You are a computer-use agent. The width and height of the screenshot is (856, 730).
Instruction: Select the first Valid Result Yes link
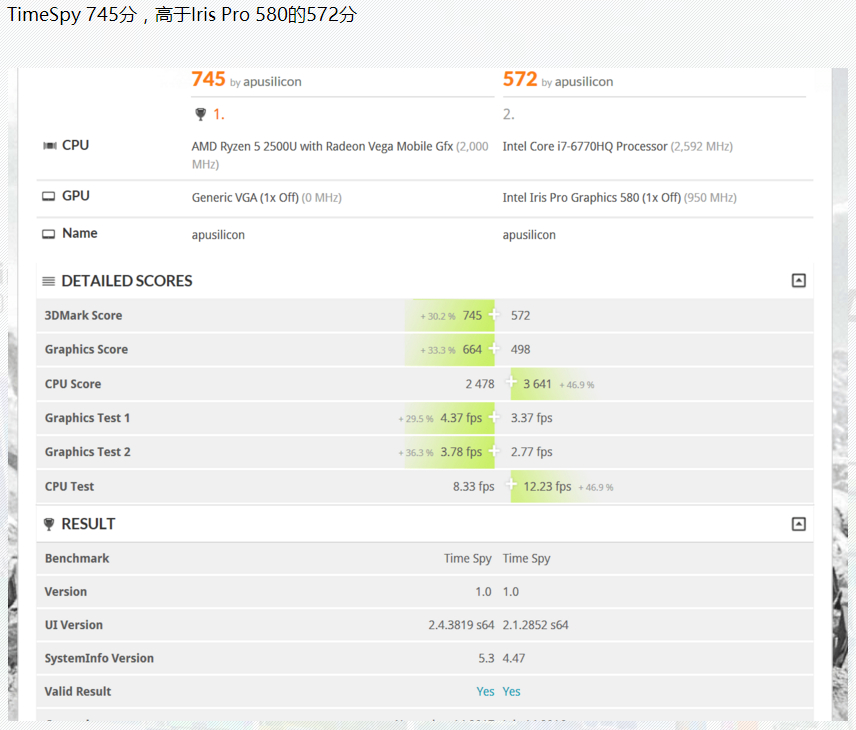[485, 692]
